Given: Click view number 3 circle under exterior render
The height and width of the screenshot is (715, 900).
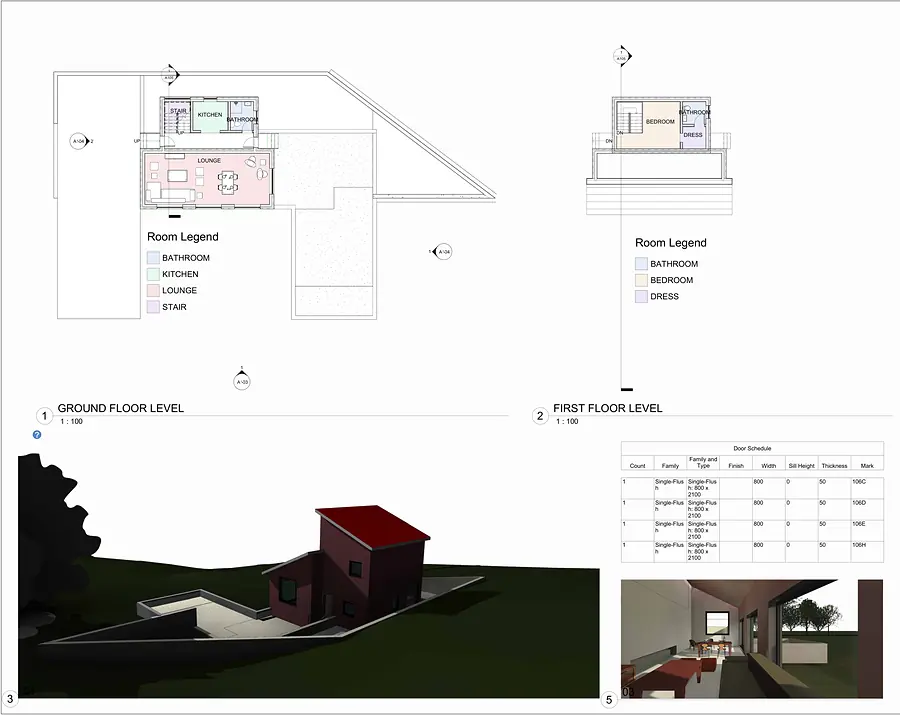Looking at the screenshot, I should click(x=10, y=699).
